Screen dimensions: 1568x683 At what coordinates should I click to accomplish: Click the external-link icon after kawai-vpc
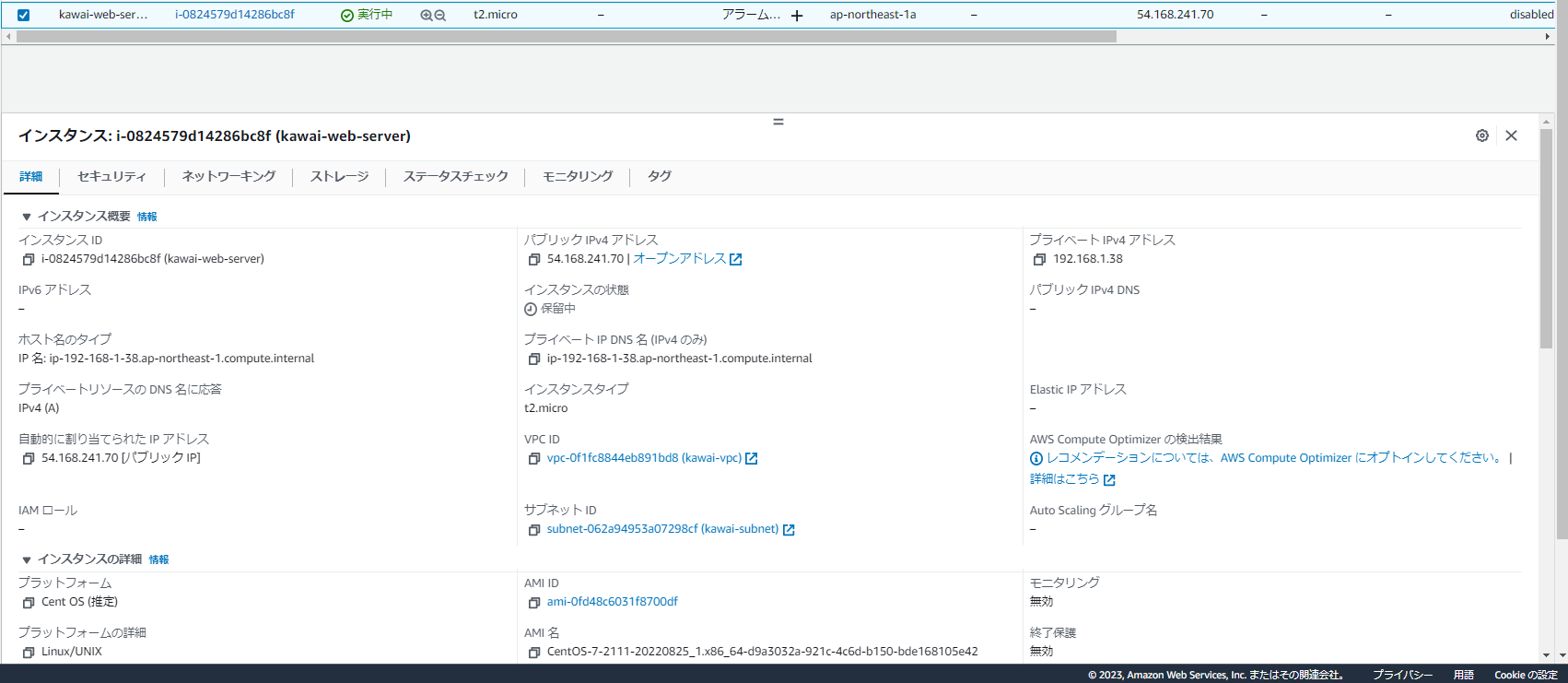click(x=752, y=459)
